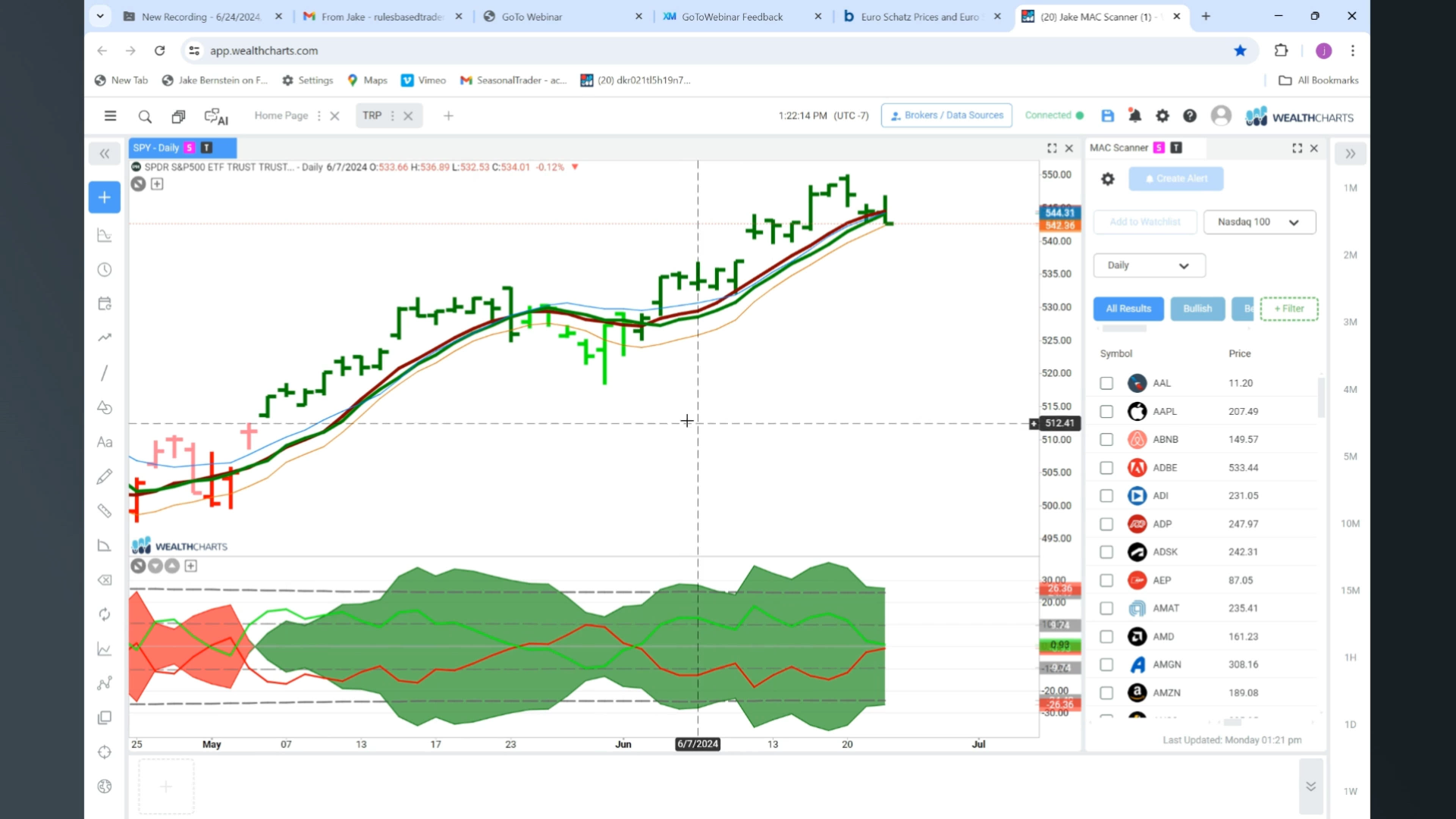Open the Daily timeframe dropdown

[x=1149, y=265]
